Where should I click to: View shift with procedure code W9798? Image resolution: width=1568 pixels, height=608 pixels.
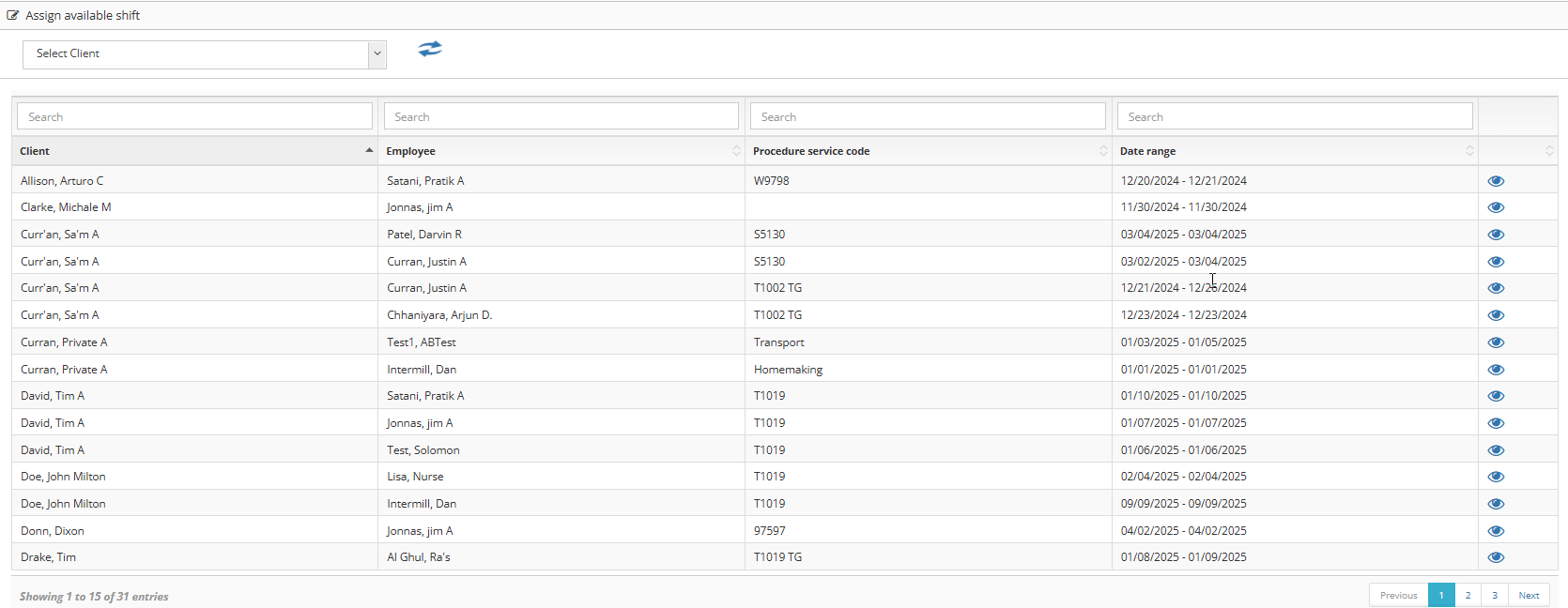click(1496, 181)
